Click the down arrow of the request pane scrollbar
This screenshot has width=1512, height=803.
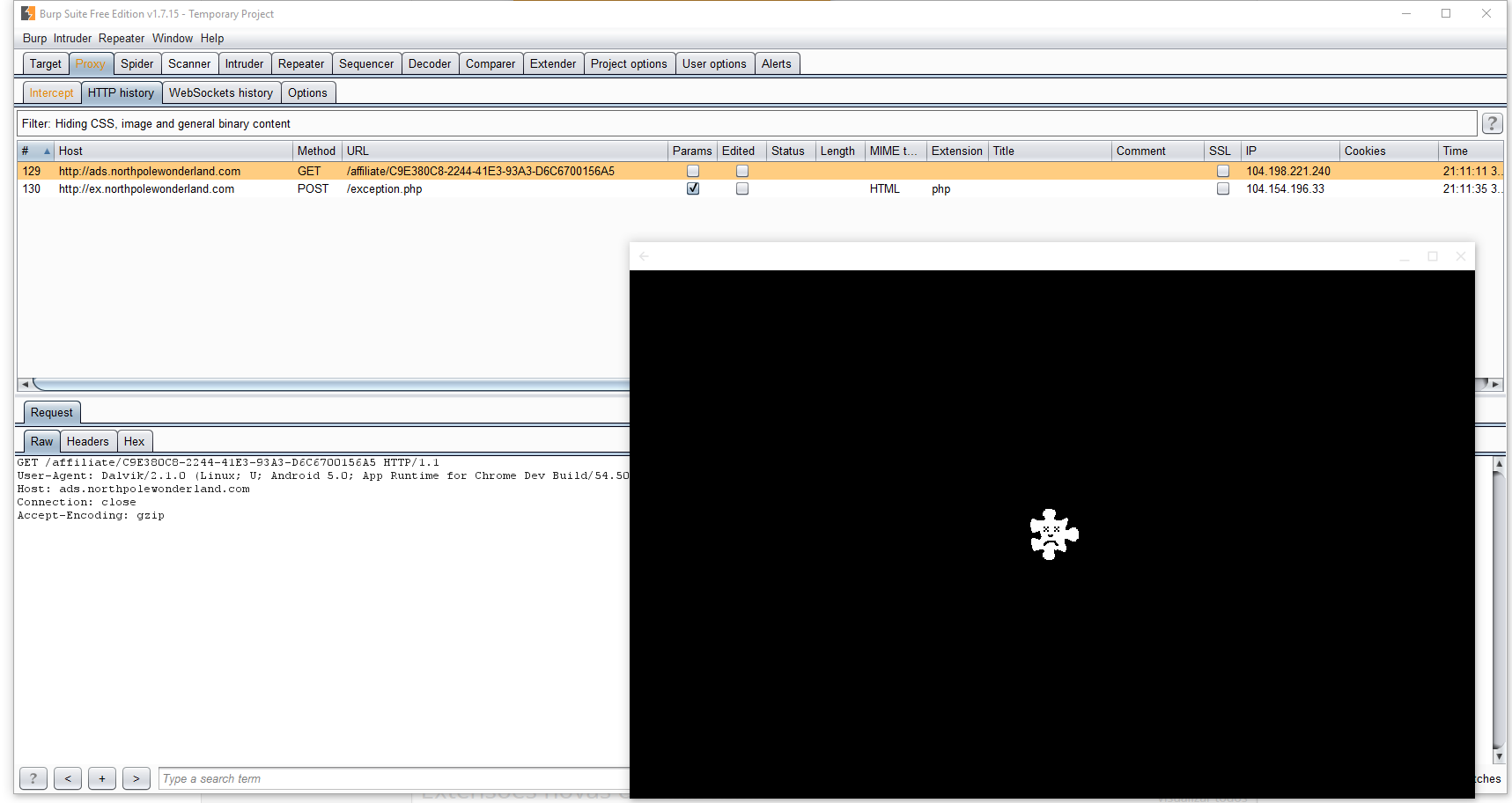pyautogui.click(x=1499, y=756)
